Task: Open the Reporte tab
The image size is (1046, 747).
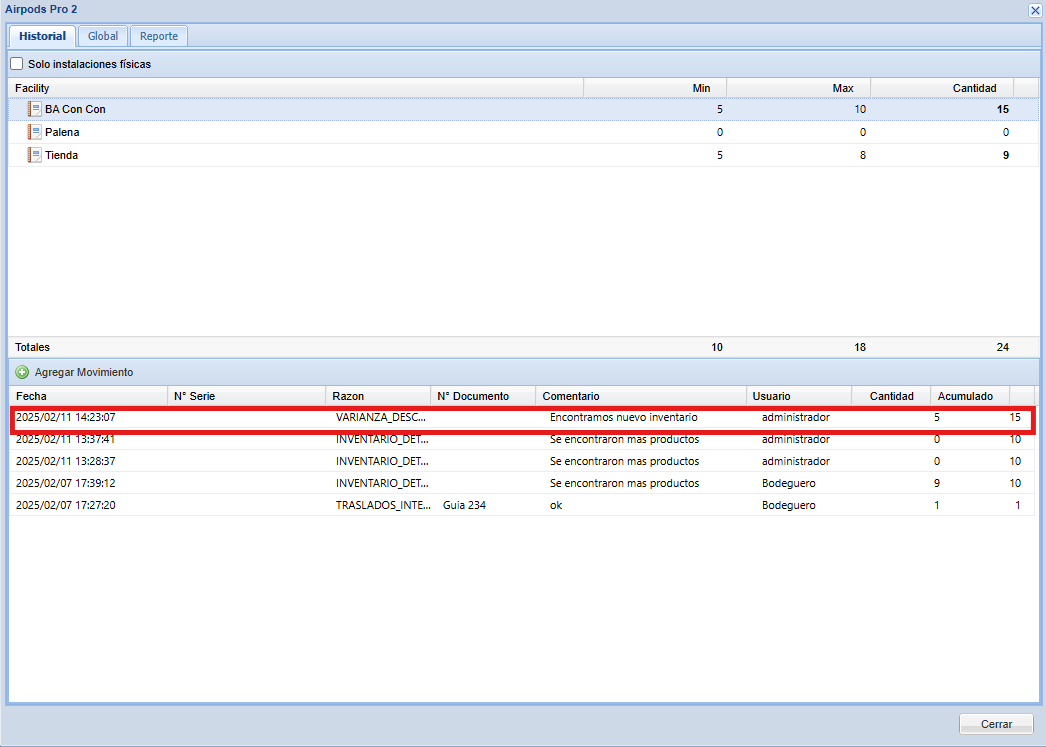Action: click(159, 36)
